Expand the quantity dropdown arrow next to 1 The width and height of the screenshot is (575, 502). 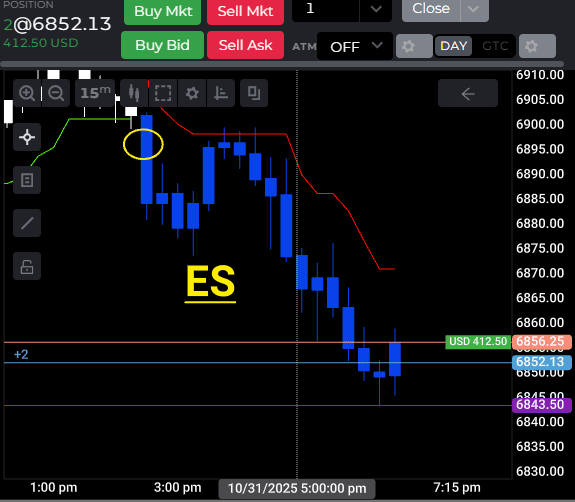coord(376,9)
